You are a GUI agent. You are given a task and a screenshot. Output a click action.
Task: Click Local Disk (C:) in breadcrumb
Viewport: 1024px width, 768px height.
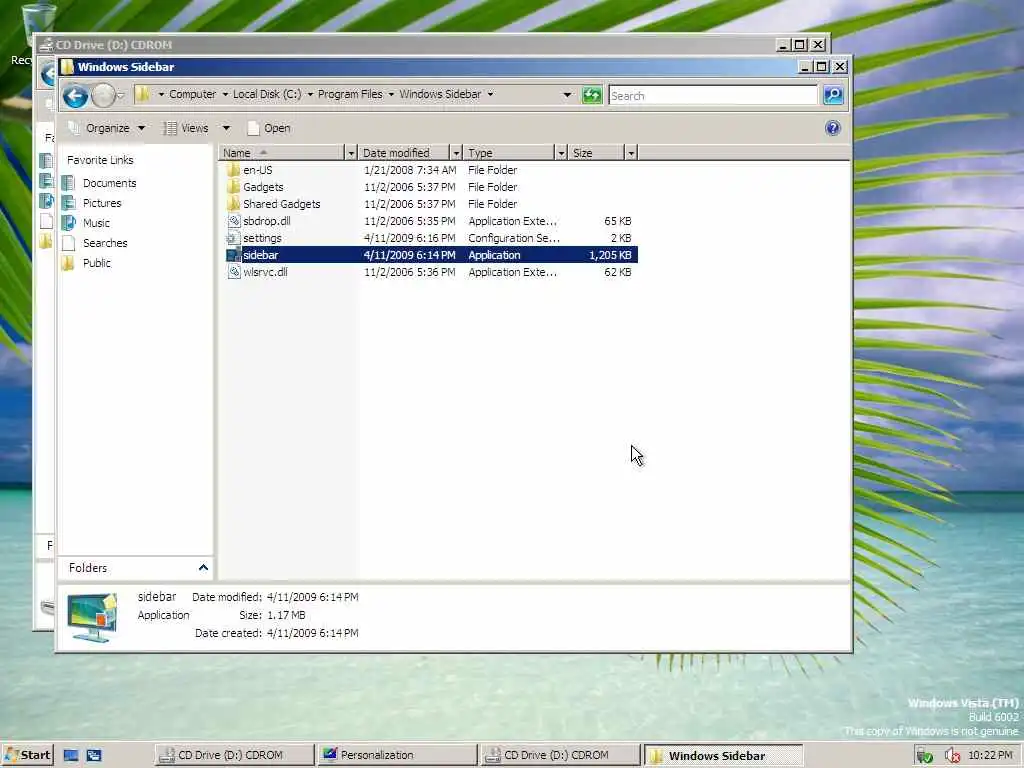click(267, 95)
